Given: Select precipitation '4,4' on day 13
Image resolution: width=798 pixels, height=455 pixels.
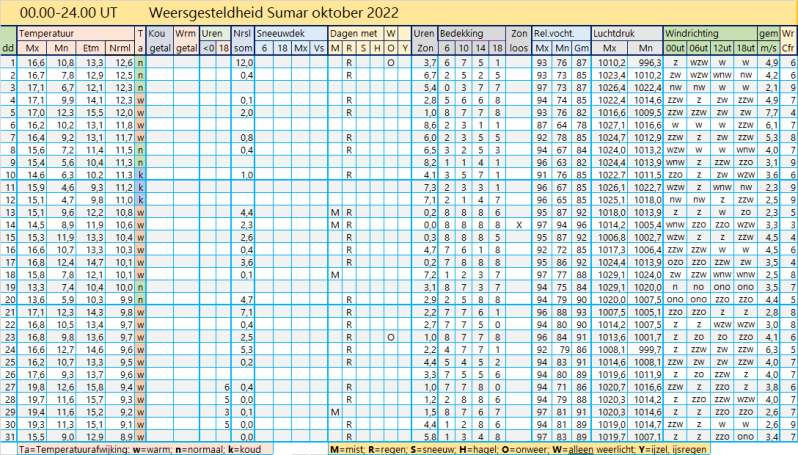Looking at the screenshot, I should point(246,212).
